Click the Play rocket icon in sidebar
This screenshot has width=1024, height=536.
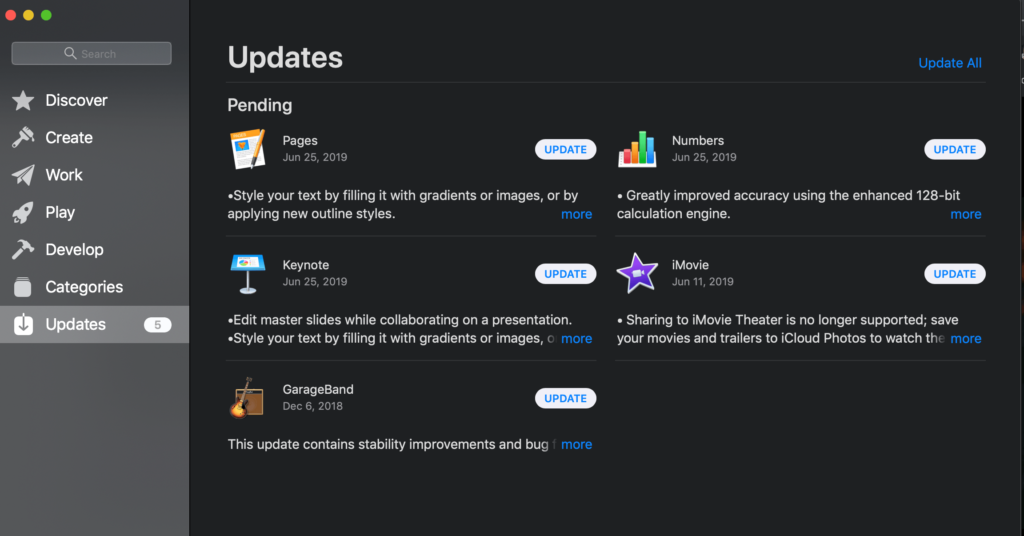coord(23,212)
